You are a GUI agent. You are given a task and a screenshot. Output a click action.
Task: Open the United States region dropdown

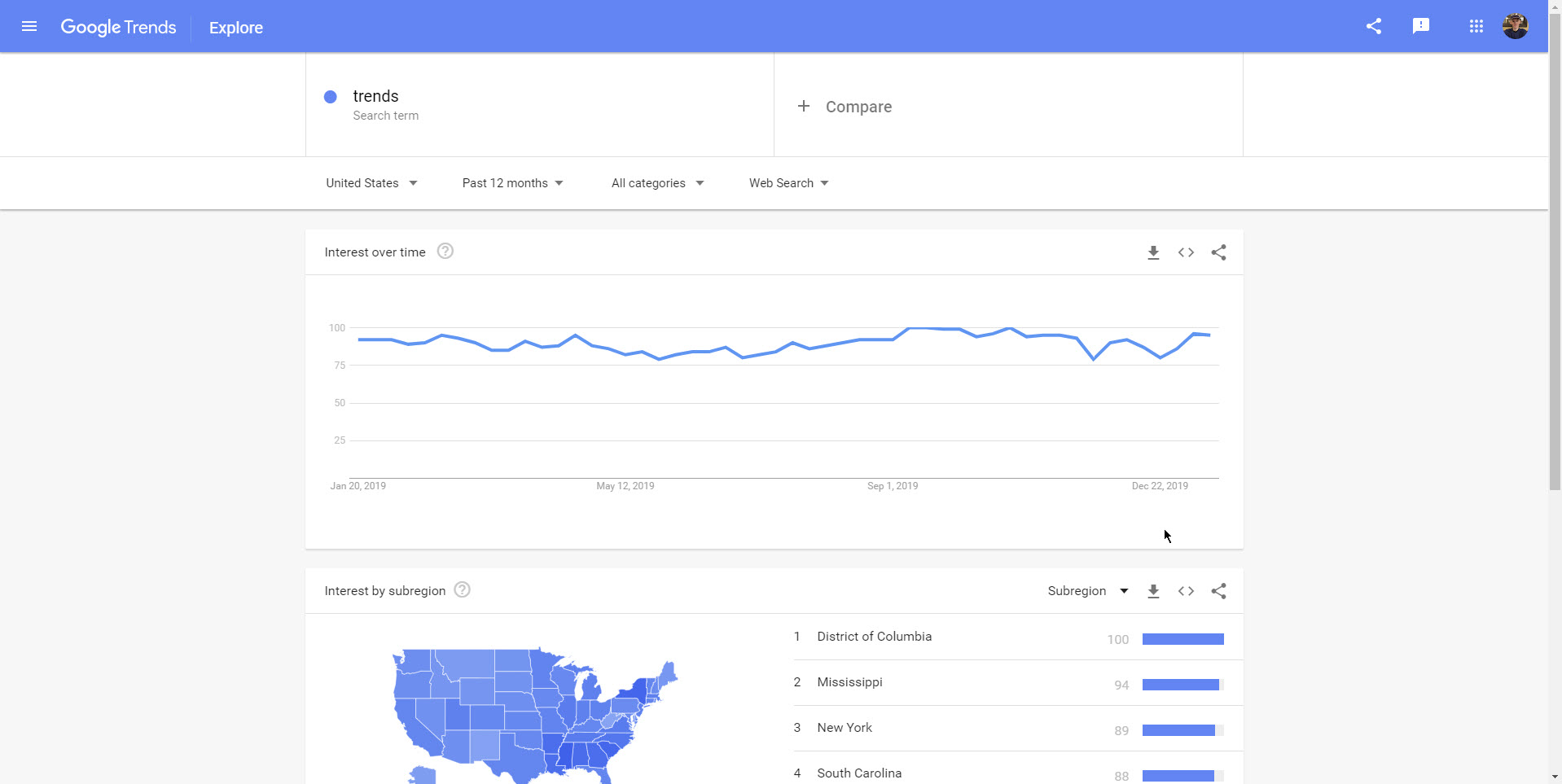(371, 182)
